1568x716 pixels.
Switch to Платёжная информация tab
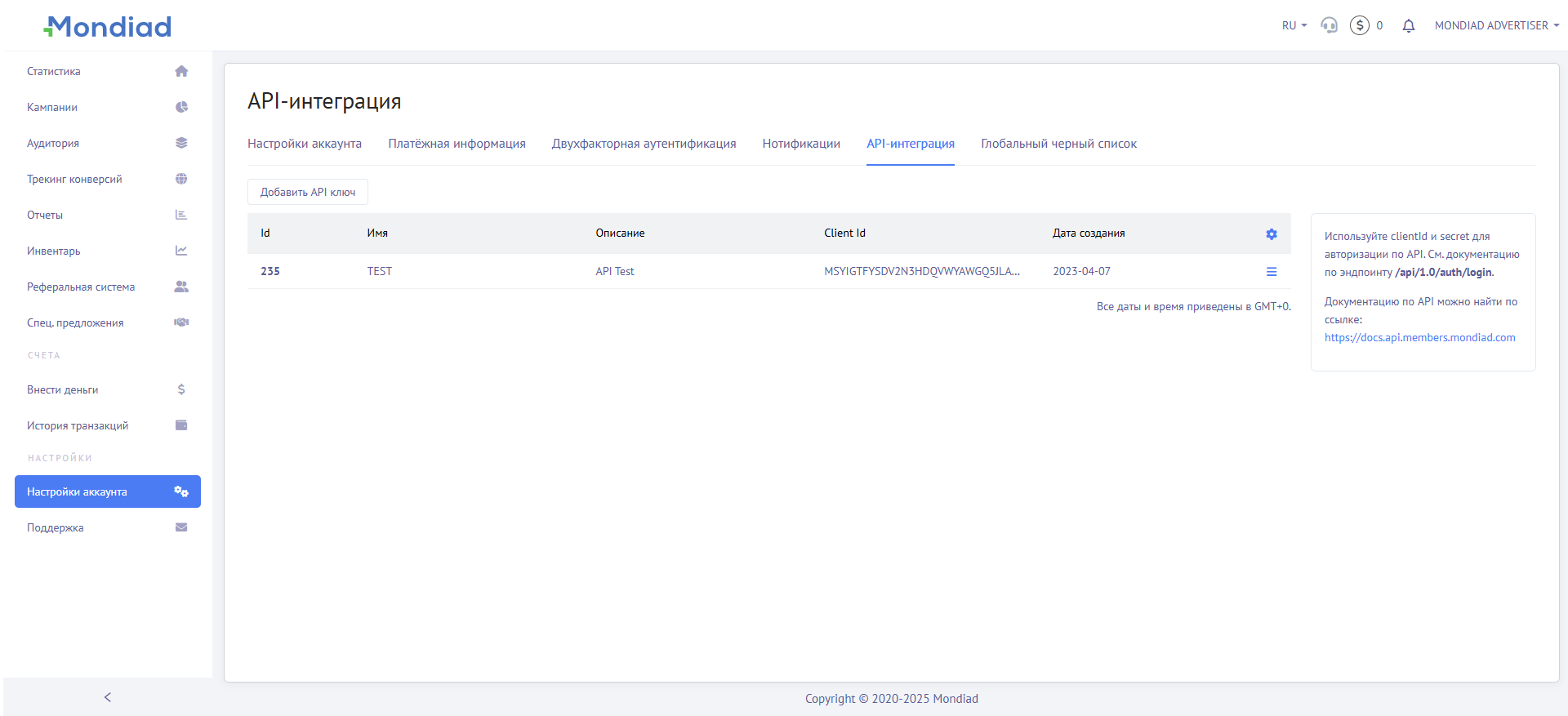pyautogui.click(x=457, y=144)
